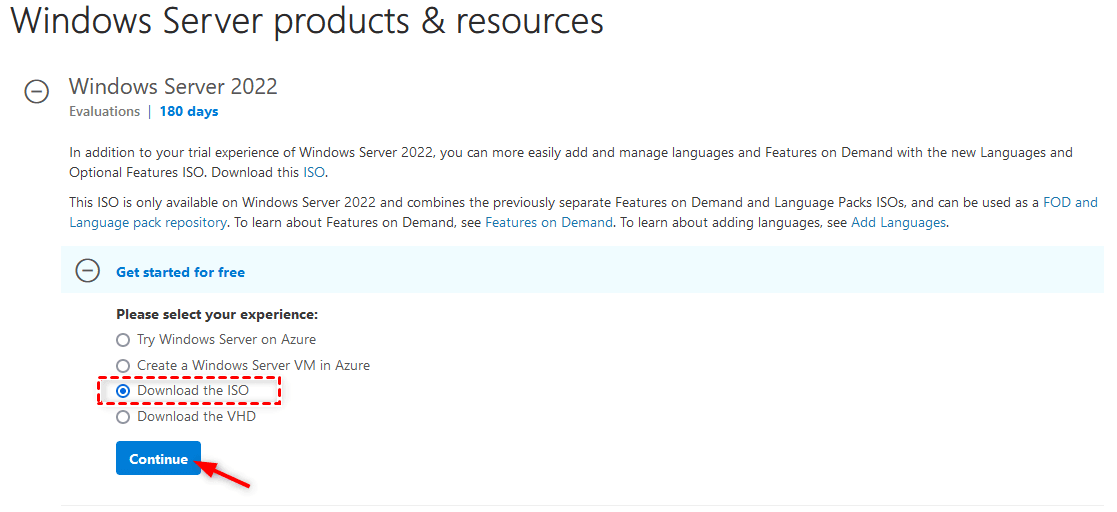Click the 'Windows Server 2022' section heading
This screenshot has height=512, width=1117.
(x=173, y=87)
